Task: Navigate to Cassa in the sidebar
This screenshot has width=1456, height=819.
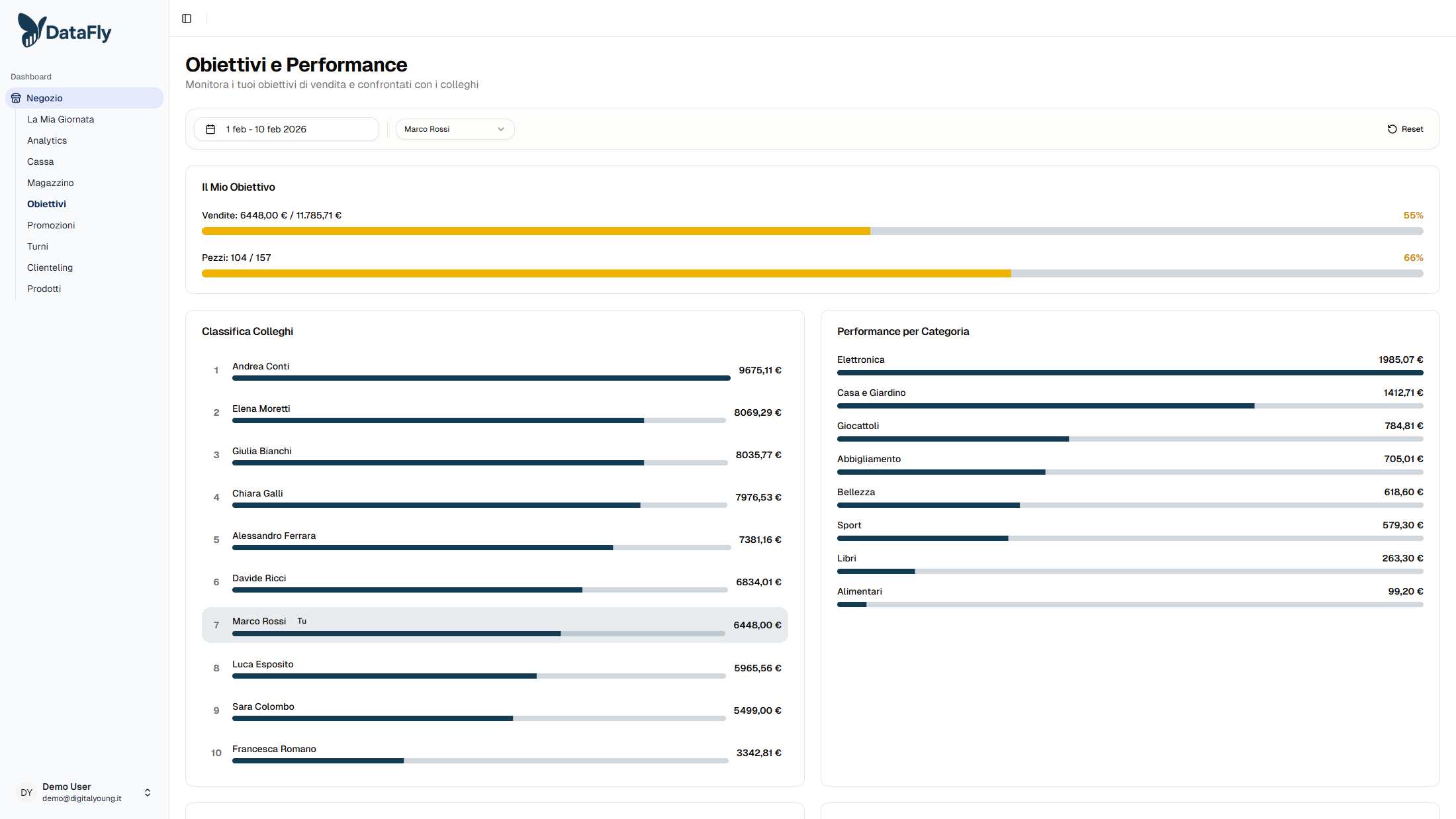Action: click(x=40, y=162)
